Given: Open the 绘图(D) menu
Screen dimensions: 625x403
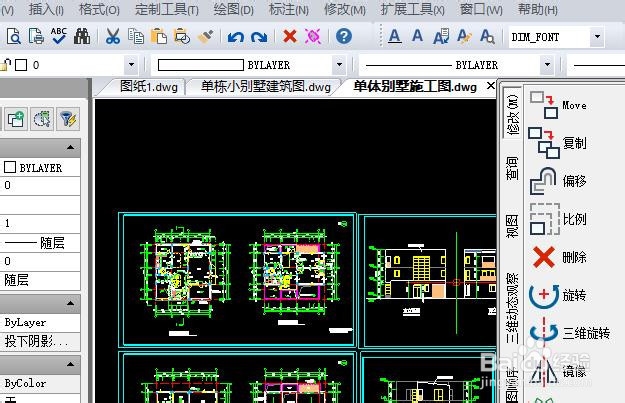Looking at the screenshot, I should pos(234,9).
